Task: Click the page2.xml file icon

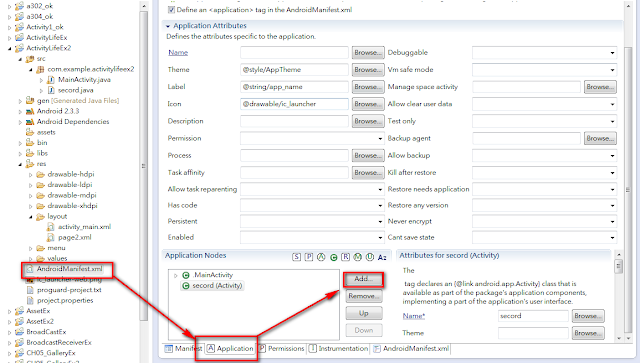Action: tap(51, 238)
